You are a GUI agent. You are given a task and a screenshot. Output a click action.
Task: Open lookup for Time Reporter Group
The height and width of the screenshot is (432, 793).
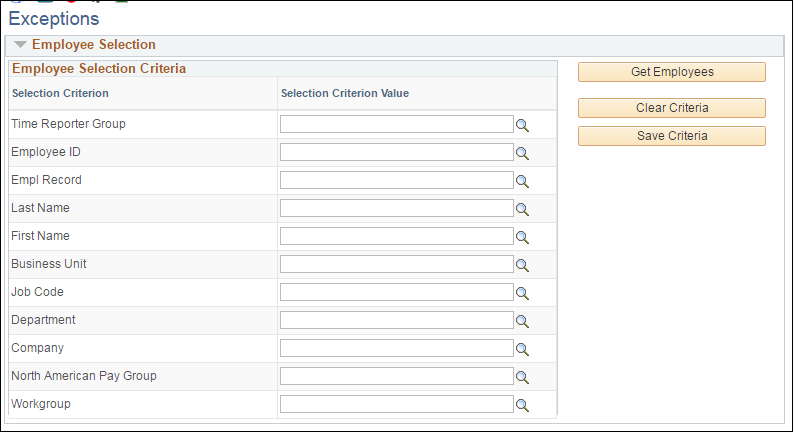(x=522, y=125)
